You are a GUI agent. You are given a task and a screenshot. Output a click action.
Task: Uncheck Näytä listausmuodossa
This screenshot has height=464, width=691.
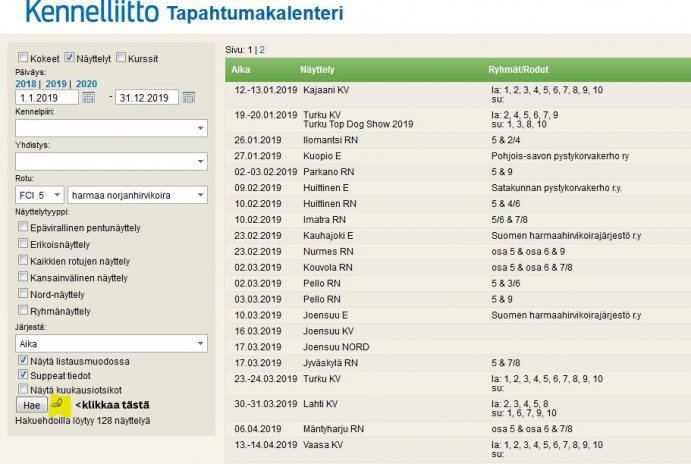coord(23,360)
